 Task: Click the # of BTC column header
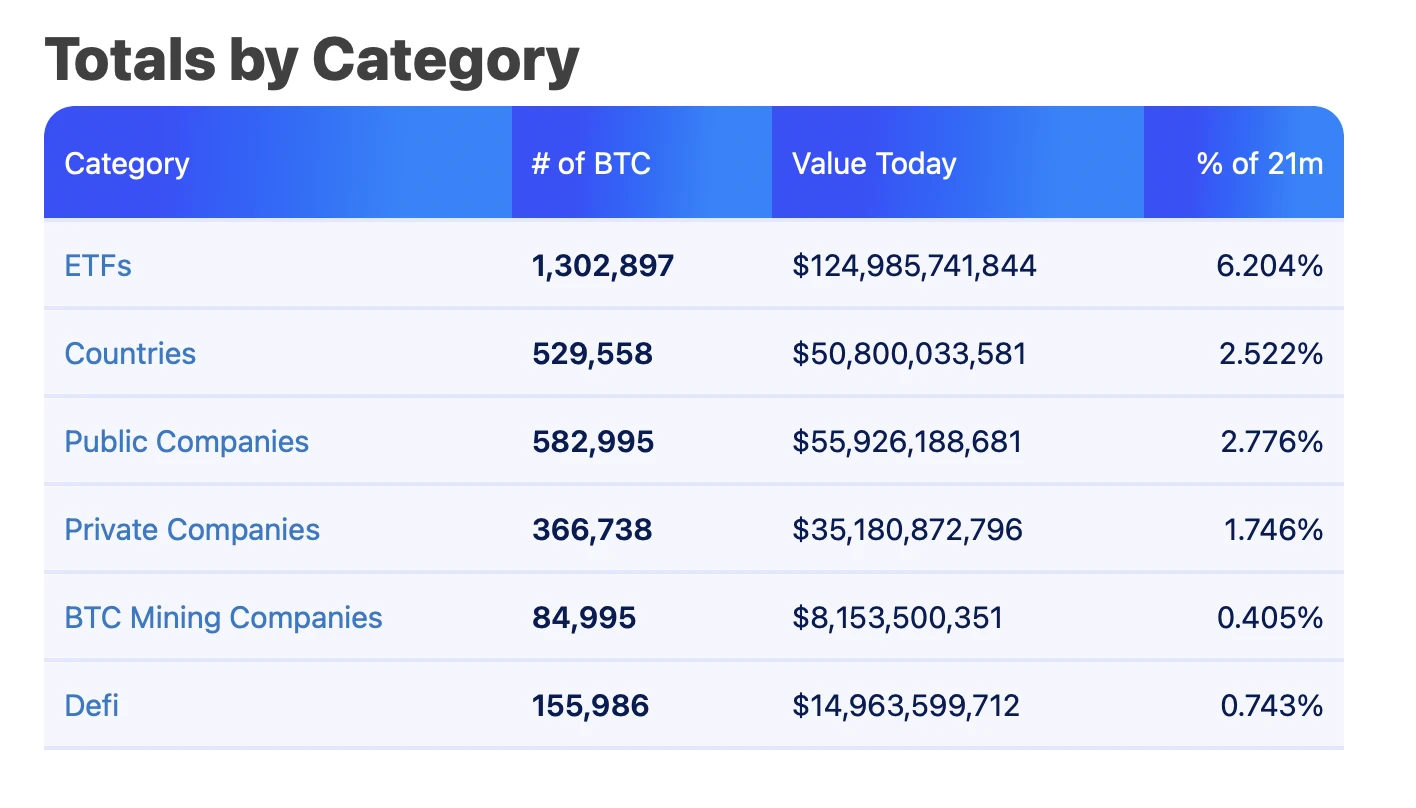(591, 164)
